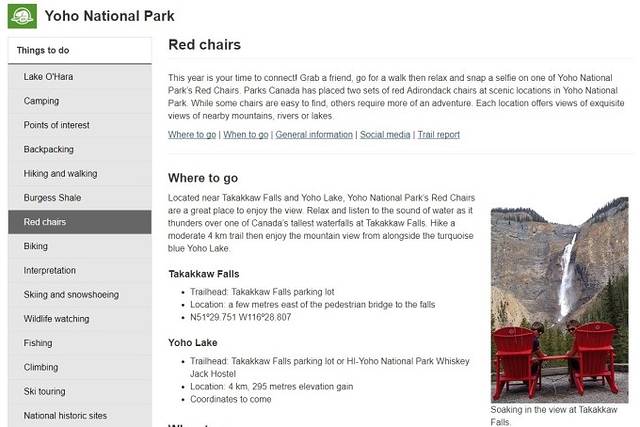Choose Burgess Shale in side navigation
Image resolution: width=640 pixels, height=427 pixels.
coord(54,197)
